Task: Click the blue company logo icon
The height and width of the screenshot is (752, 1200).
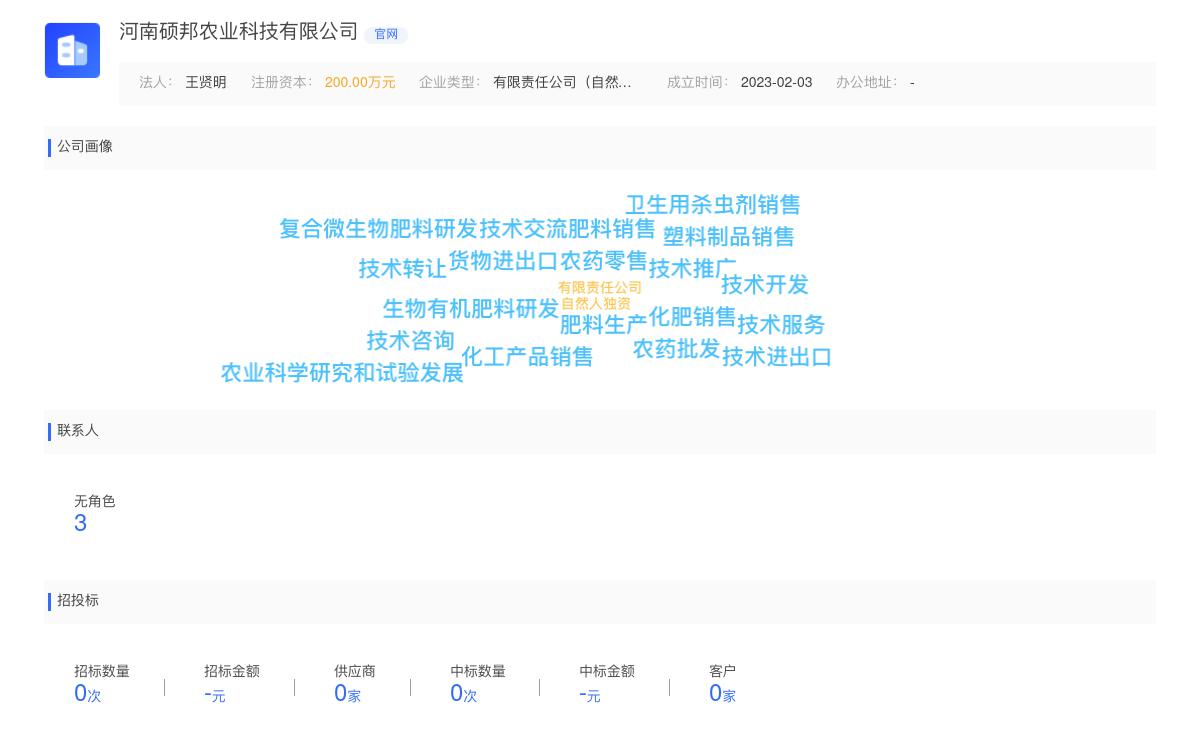Action: (72, 50)
